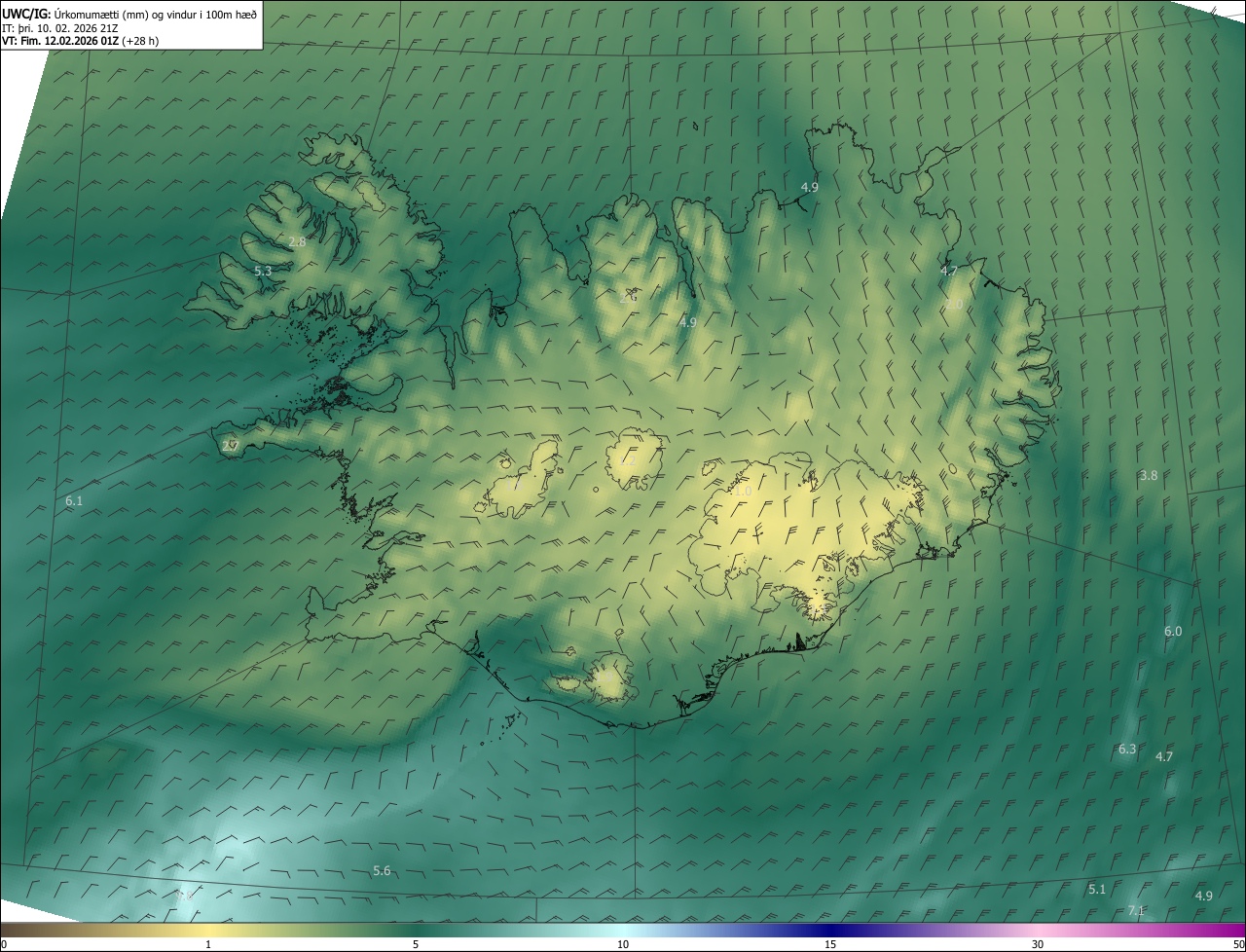The width and height of the screenshot is (1246, 952).
Task: Click the title line "UWC/IG: Úrkomumætti (mm) og vindur í 100m hæð"
Action: pos(129,14)
